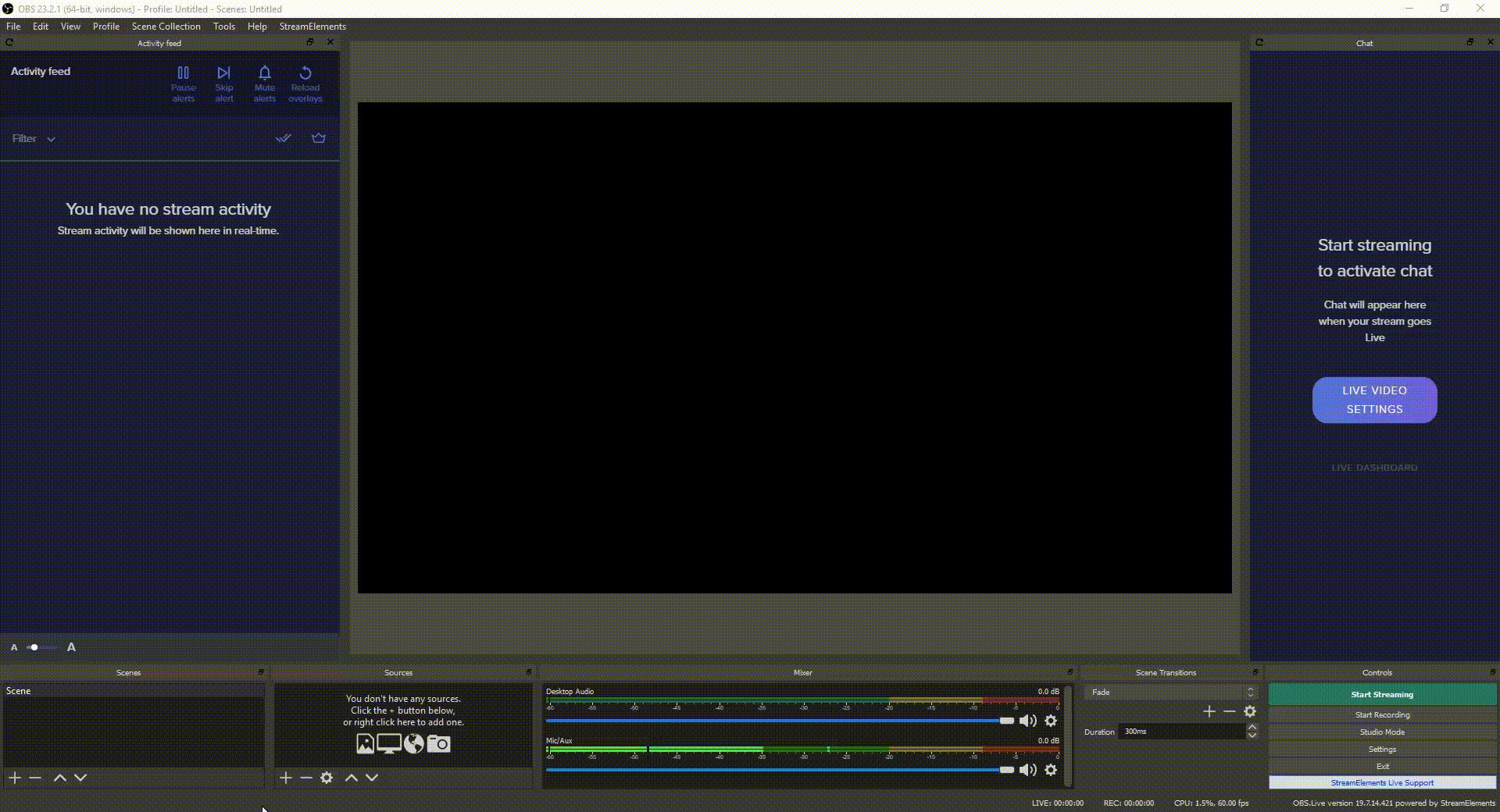
Task: Add an image source icon
Action: 365,744
